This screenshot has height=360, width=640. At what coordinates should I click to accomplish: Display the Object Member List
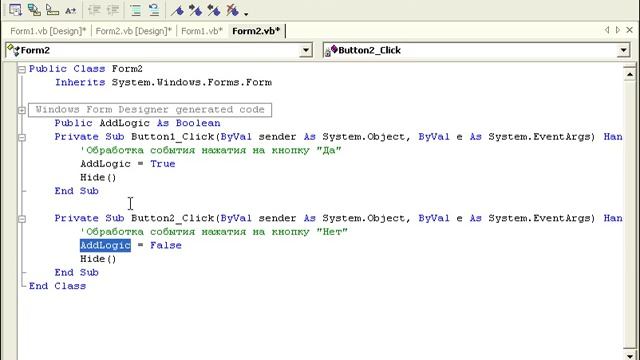point(16,10)
